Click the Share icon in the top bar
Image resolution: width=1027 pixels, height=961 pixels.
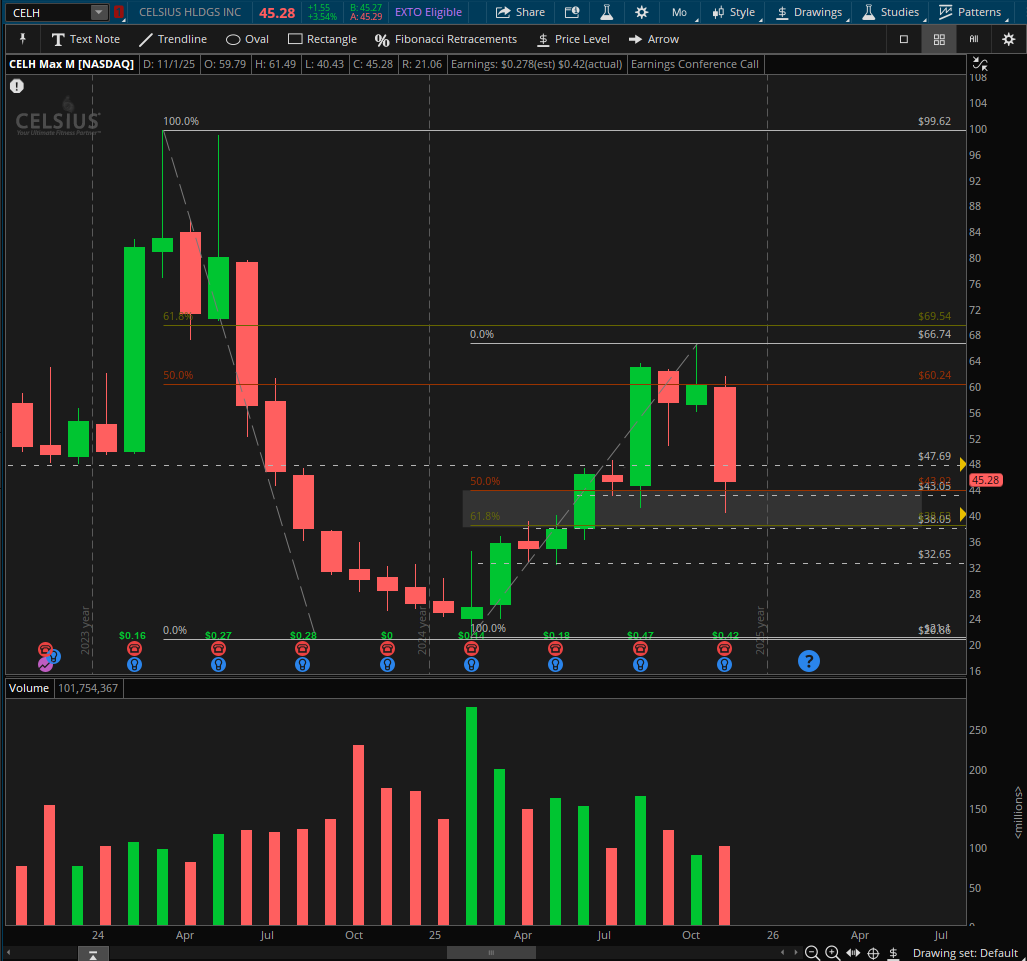pos(519,12)
